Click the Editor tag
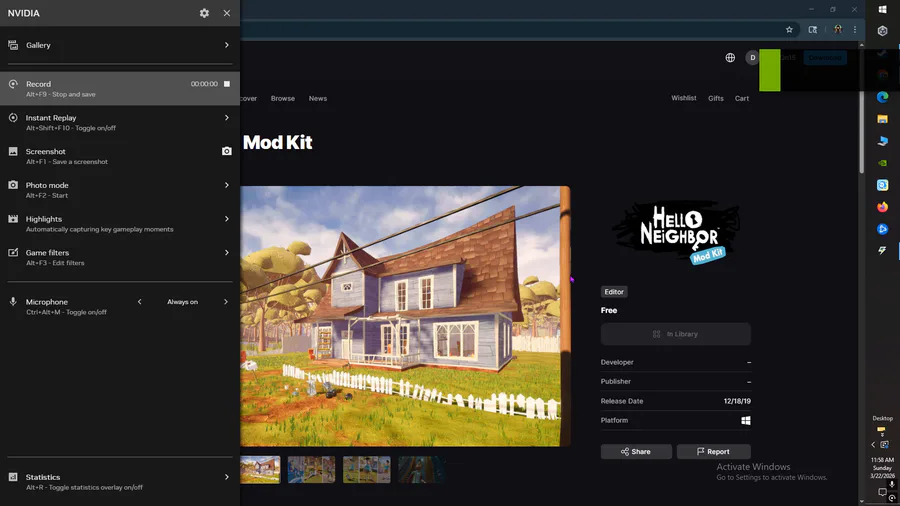 coord(614,291)
